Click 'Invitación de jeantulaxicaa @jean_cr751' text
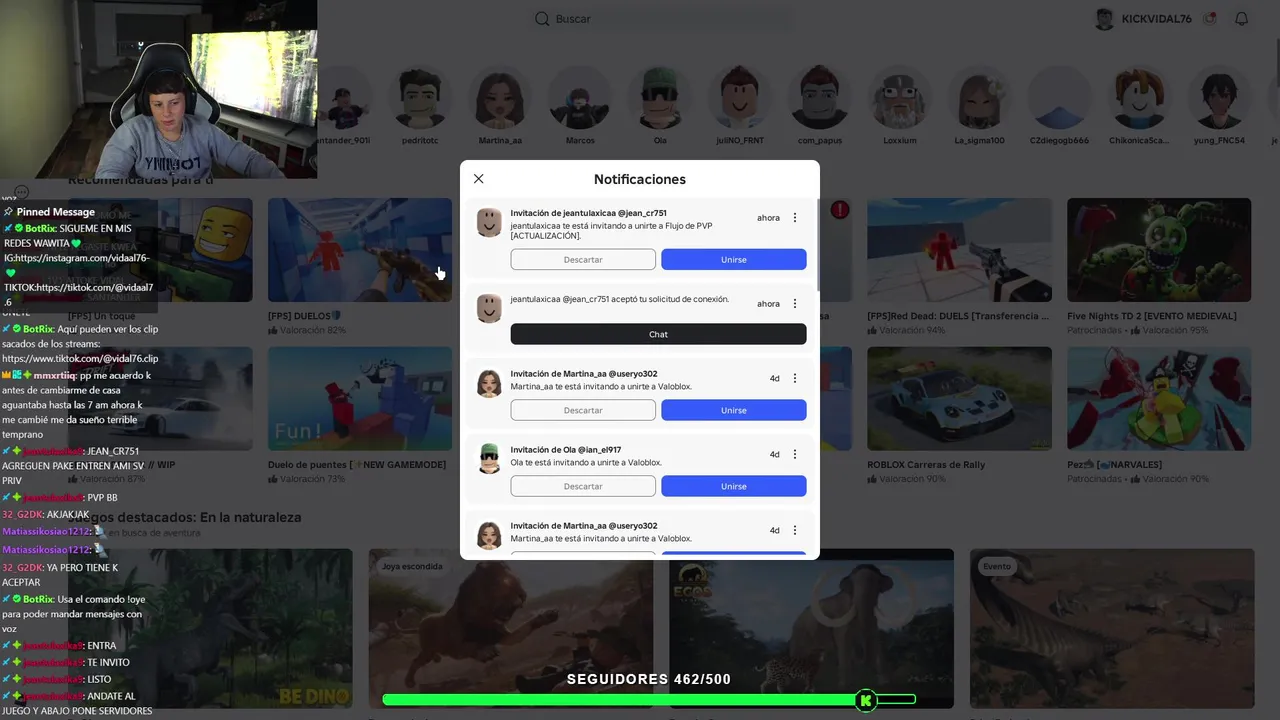 pyautogui.click(x=588, y=213)
